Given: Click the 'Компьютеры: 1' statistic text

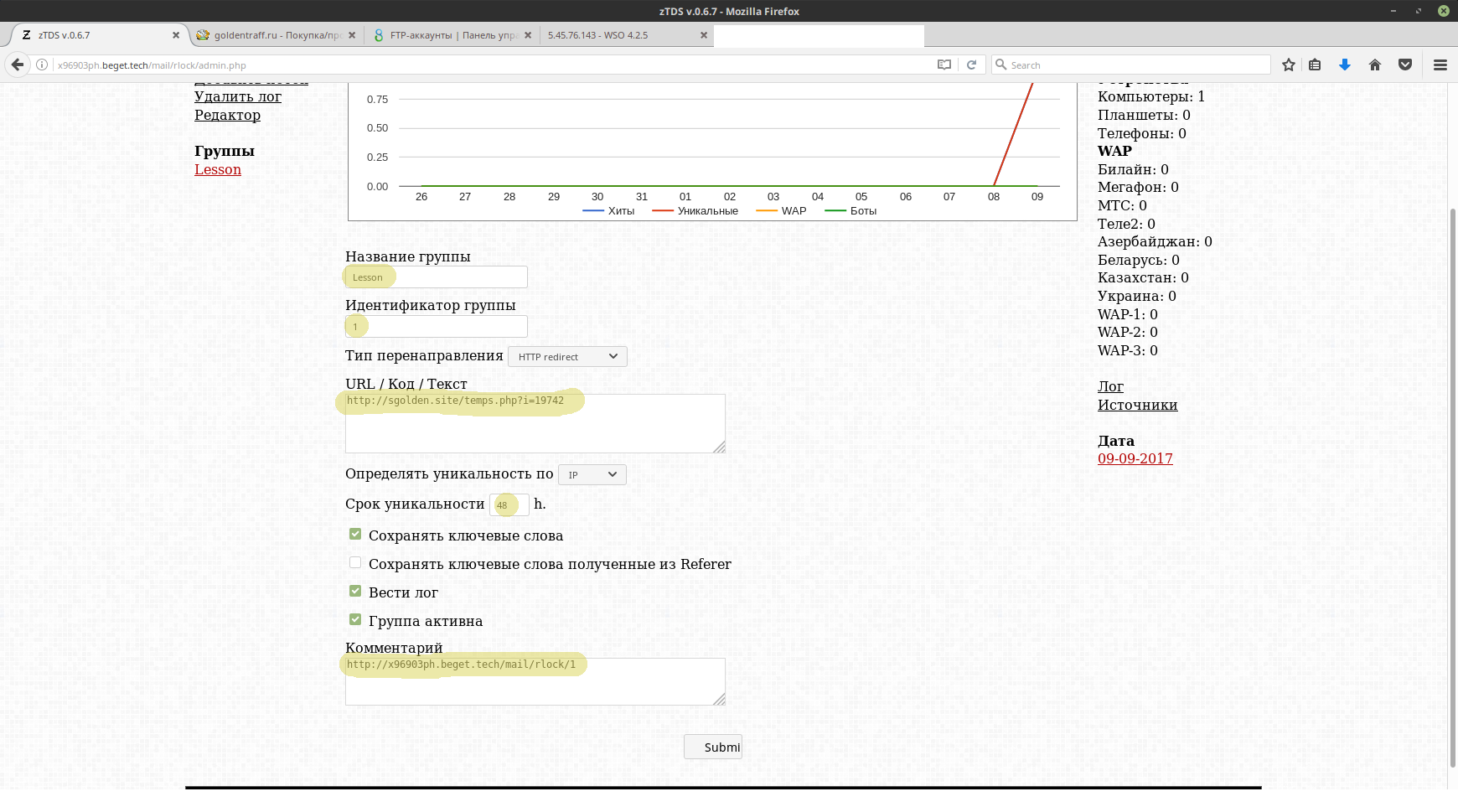Looking at the screenshot, I should pos(1151,96).
